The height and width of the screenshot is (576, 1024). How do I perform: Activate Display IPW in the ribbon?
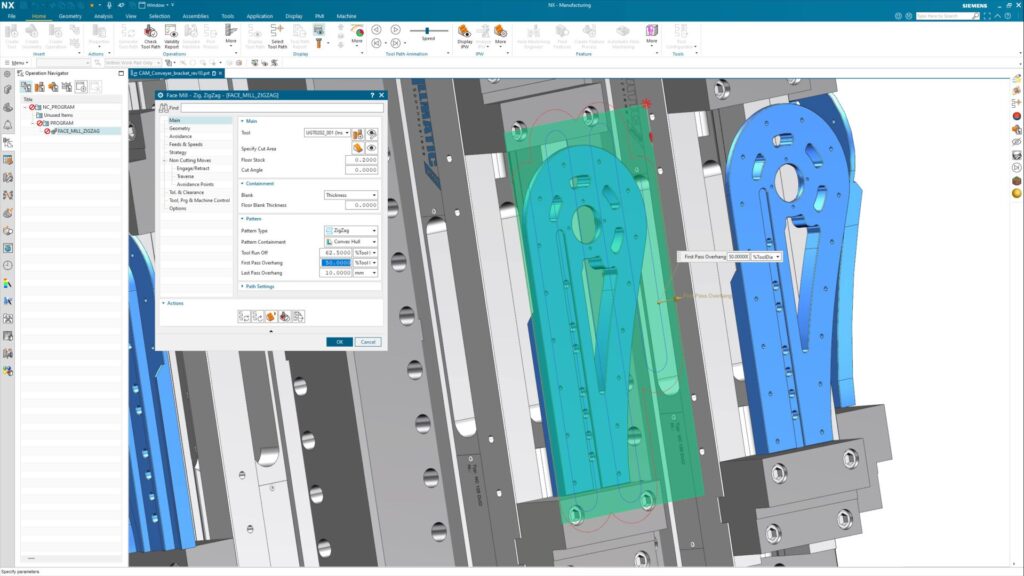pos(464,32)
